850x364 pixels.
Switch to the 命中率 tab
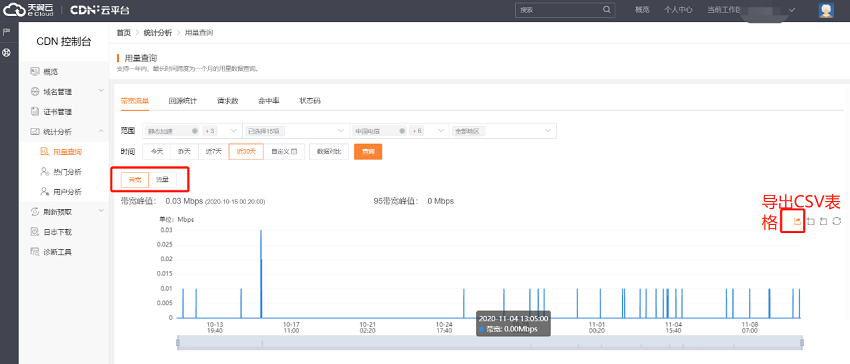pyautogui.click(x=269, y=101)
